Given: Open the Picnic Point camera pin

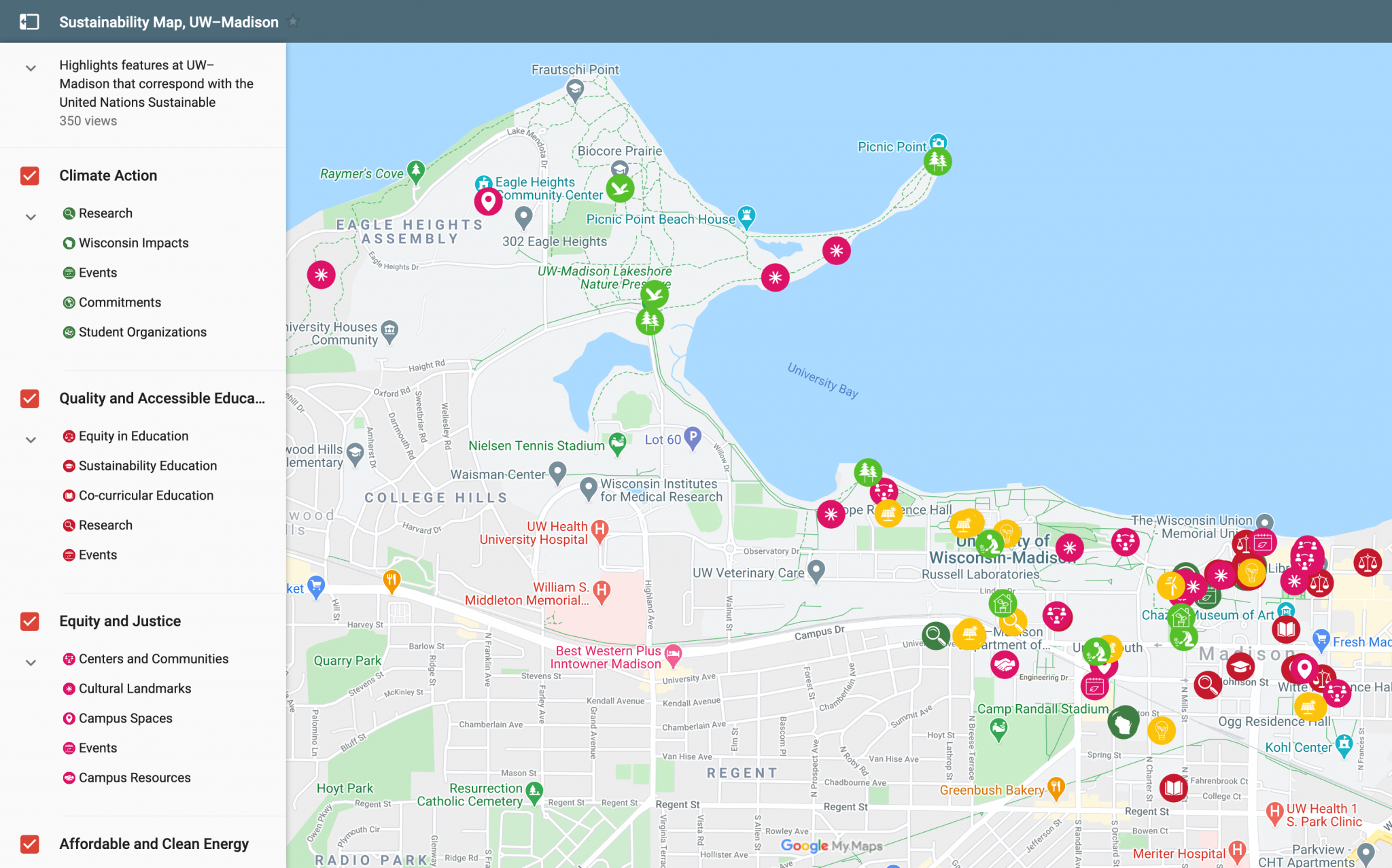Looking at the screenshot, I should pyautogui.click(x=938, y=142).
